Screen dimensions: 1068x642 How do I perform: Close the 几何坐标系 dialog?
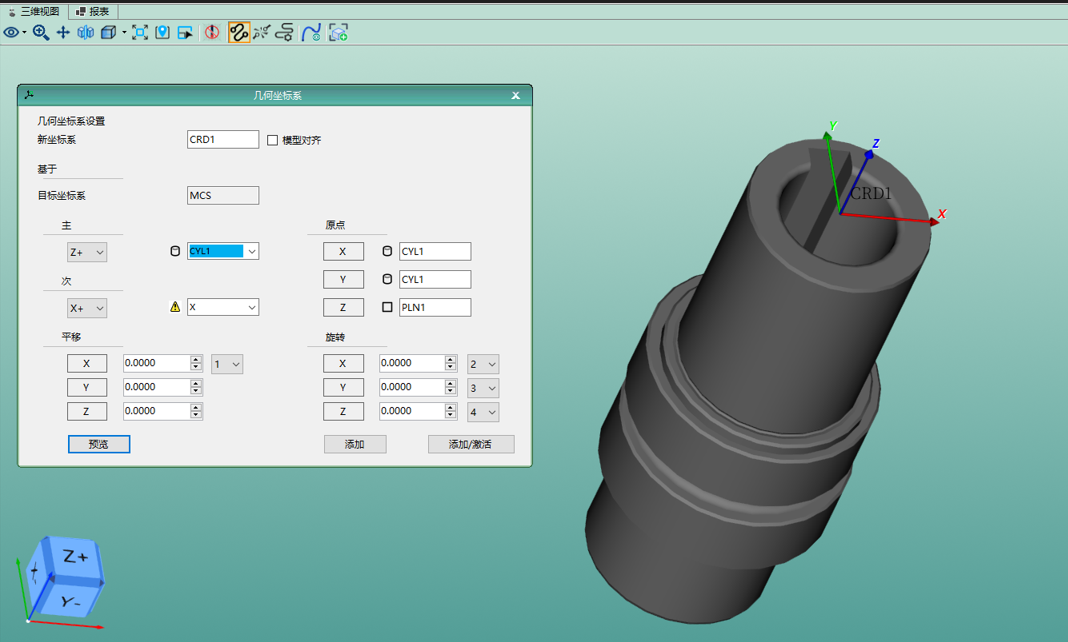coord(516,95)
